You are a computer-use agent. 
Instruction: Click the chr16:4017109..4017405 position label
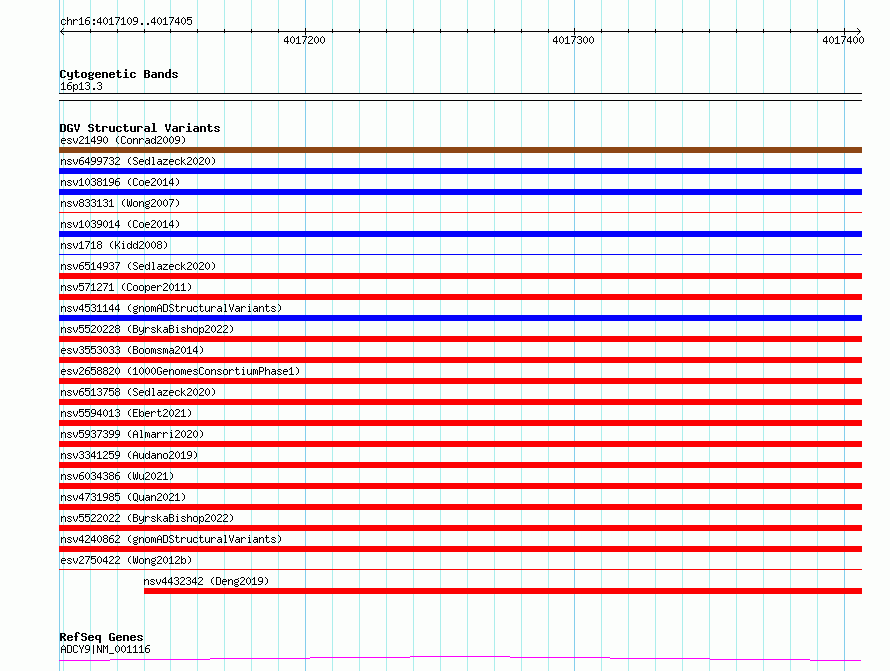(126, 21)
